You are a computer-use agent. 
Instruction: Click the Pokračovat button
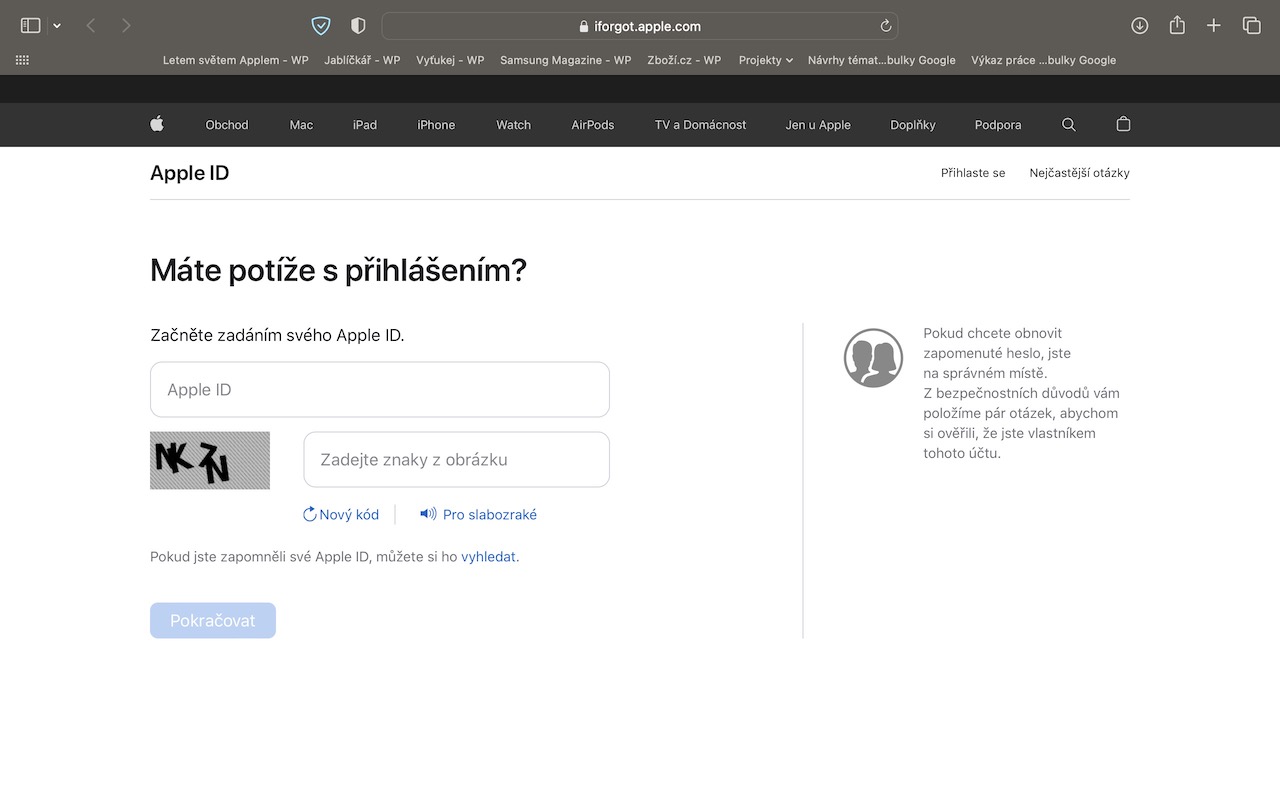tap(213, 620)
